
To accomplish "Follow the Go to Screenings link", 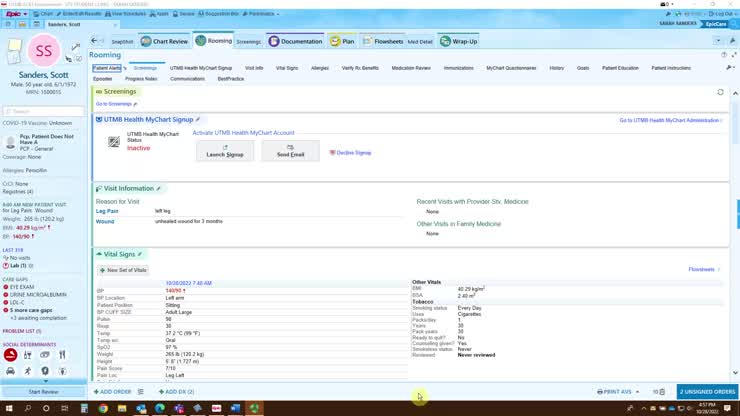I will pyautogui.click(x=115, y=104).
